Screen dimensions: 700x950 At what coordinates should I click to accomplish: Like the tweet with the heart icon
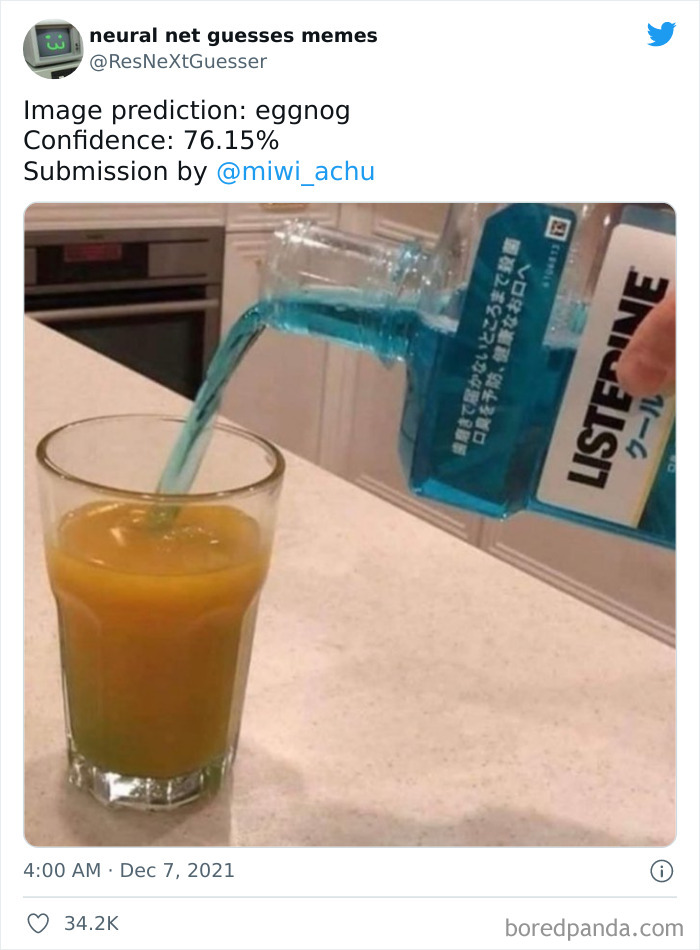click(38, 923)
